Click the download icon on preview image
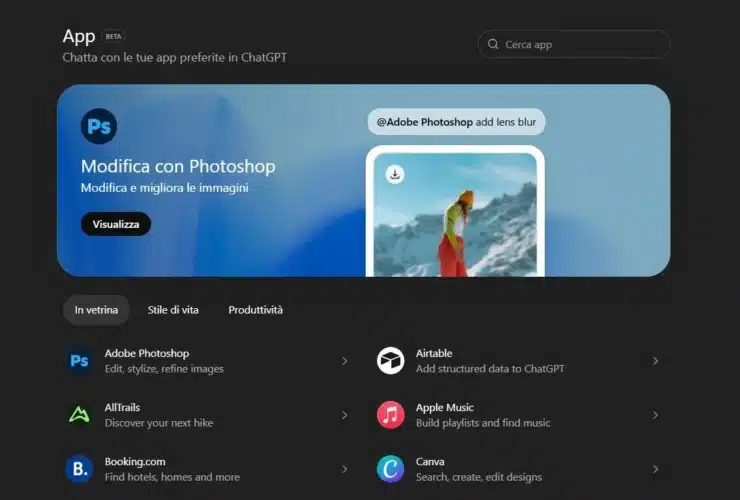This screenshot has height=500, width=740. point(395,174)
